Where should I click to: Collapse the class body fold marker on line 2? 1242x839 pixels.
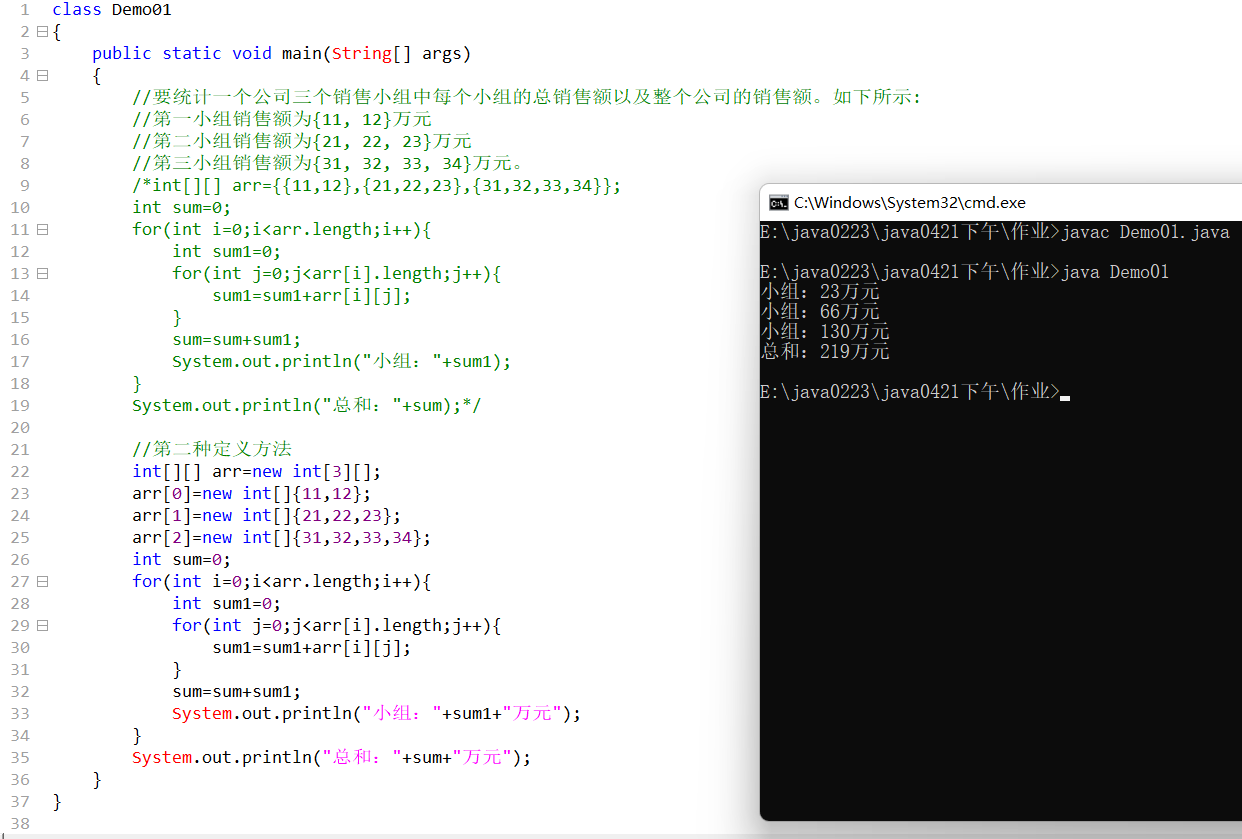(42, 32)
